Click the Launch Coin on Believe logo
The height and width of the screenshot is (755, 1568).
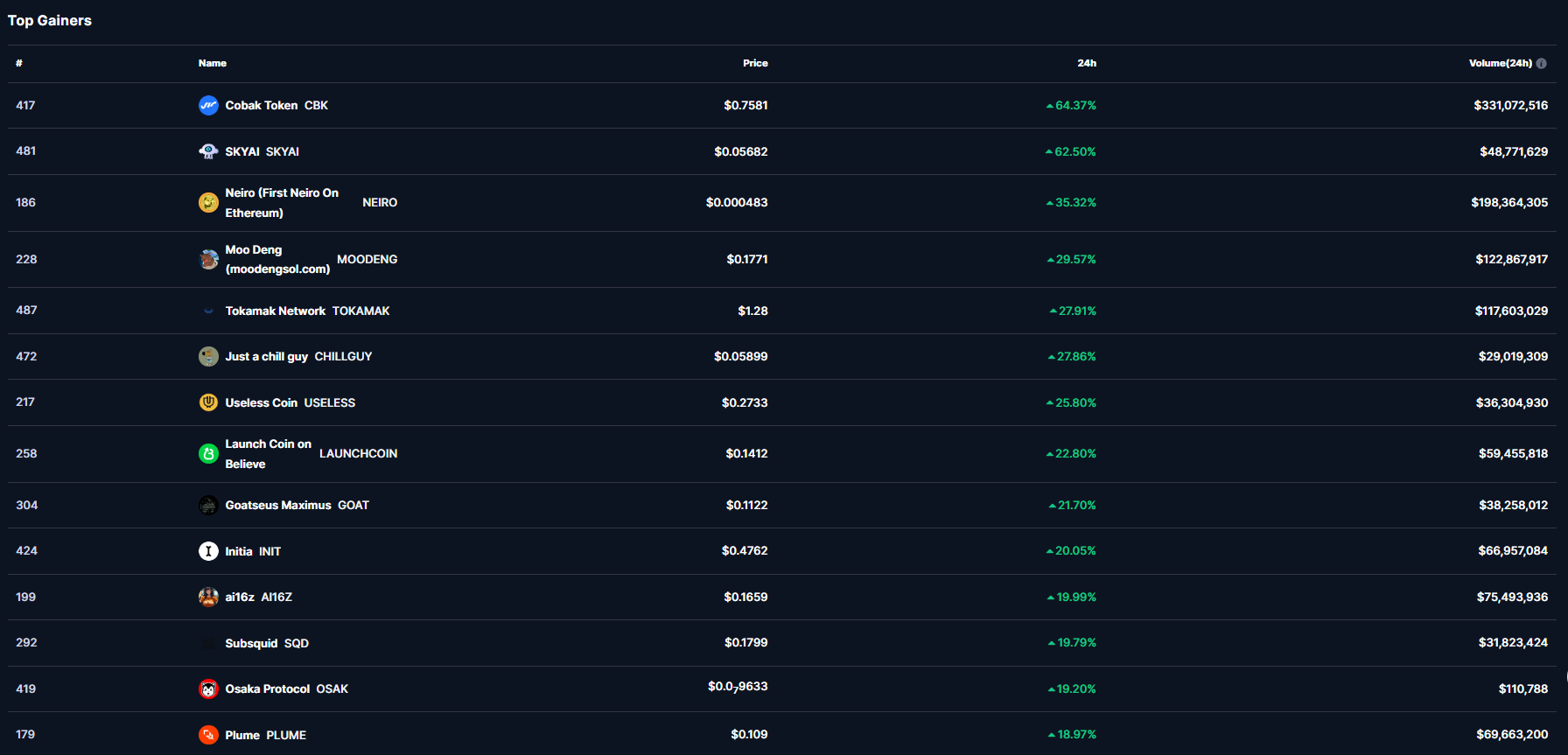coord(208,454)
